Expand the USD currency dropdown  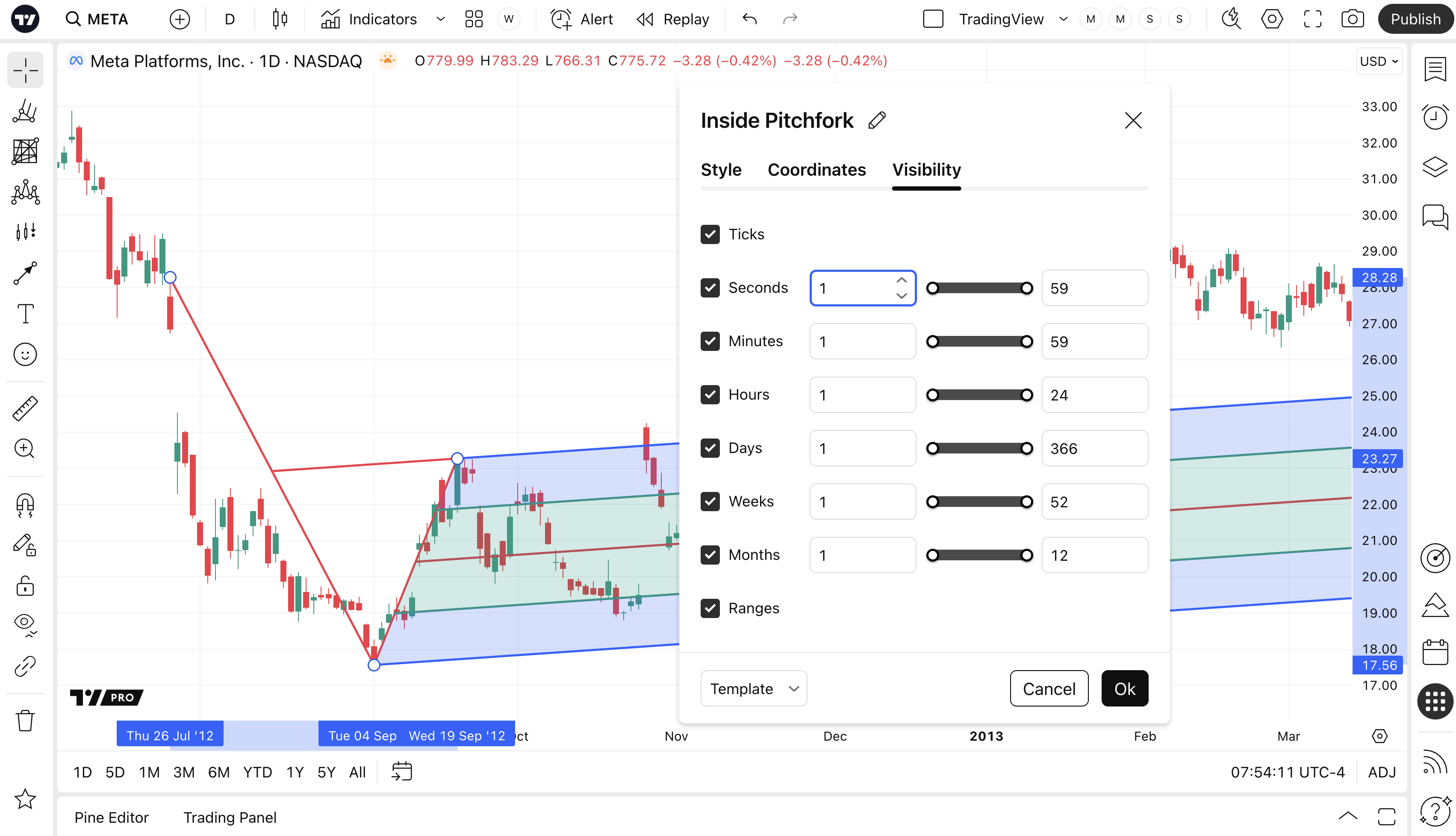[x=1379, y=61]
